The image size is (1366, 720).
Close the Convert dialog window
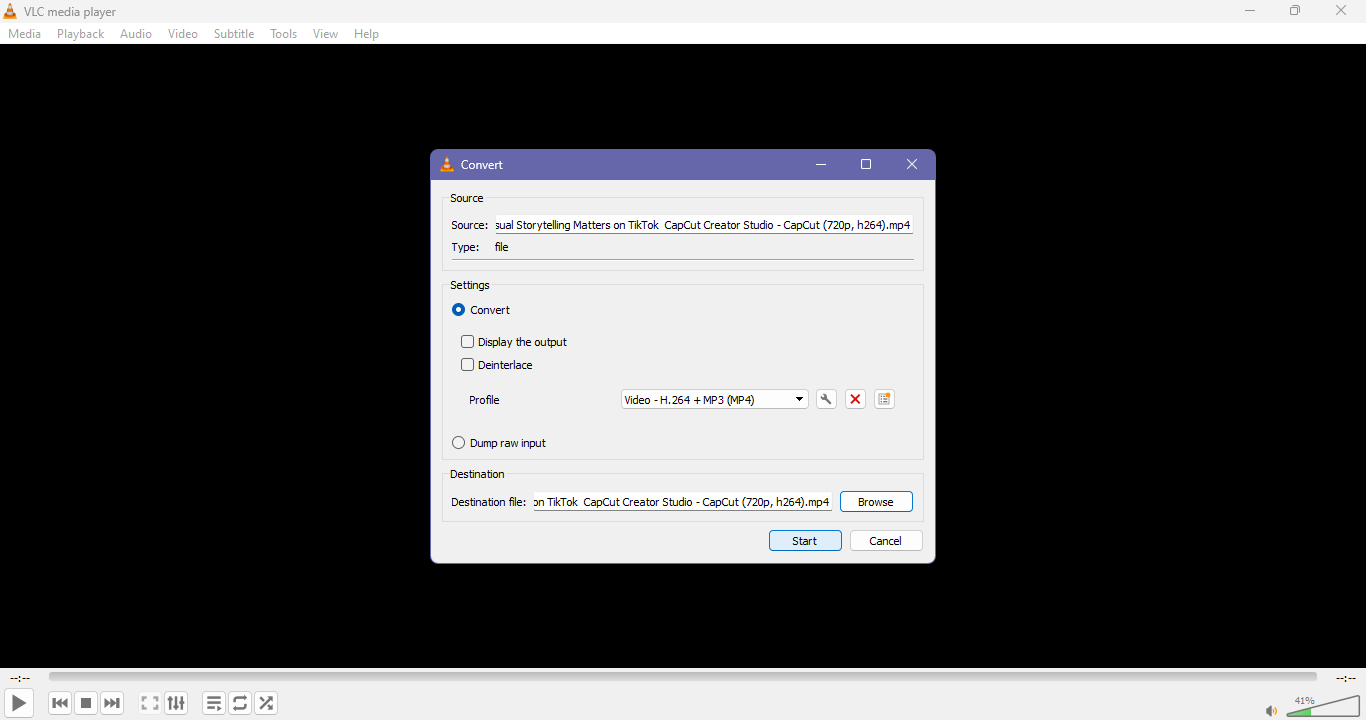click(x=912, y=165)
